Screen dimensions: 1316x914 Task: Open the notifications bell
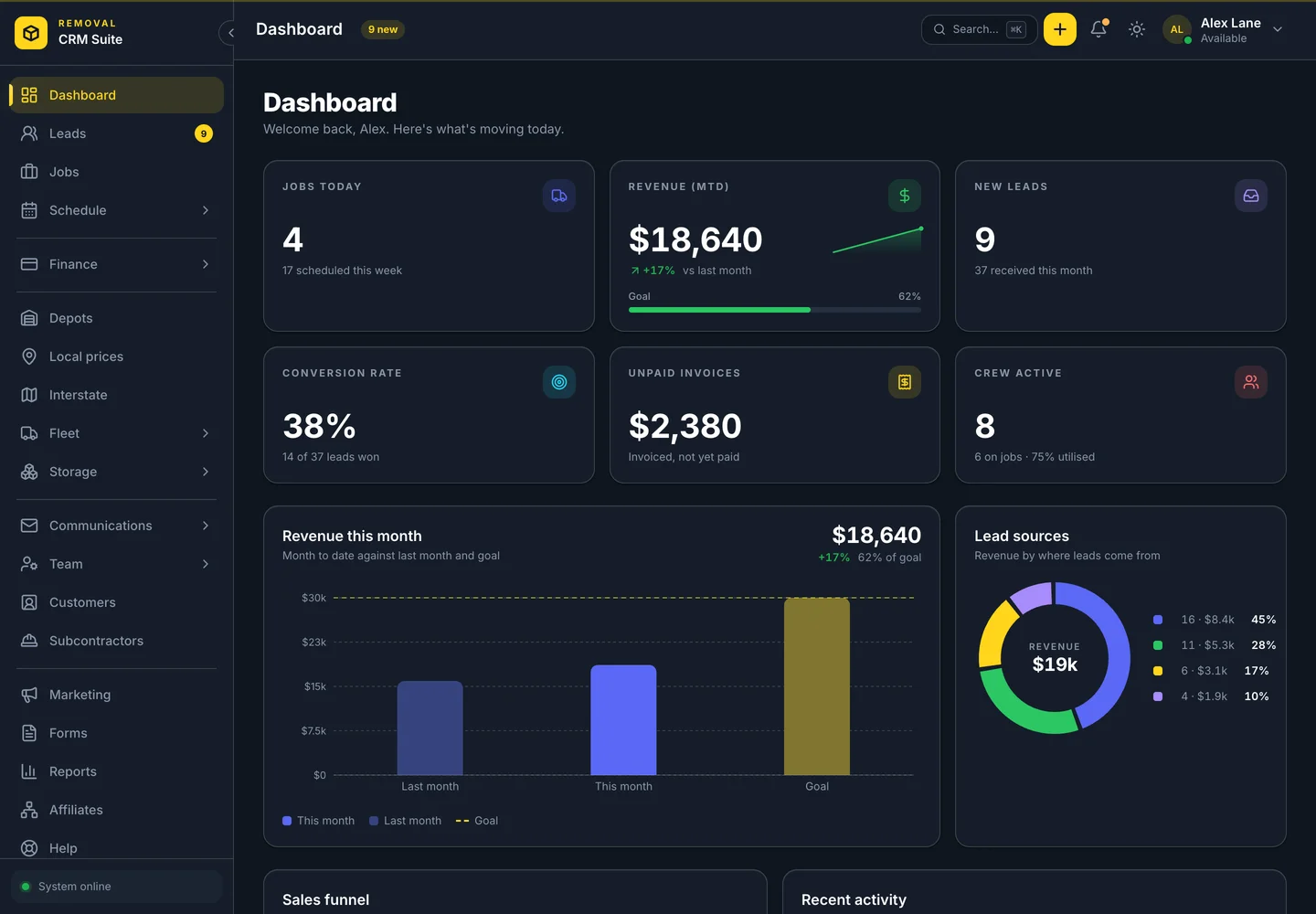[x=1098, y=29]
